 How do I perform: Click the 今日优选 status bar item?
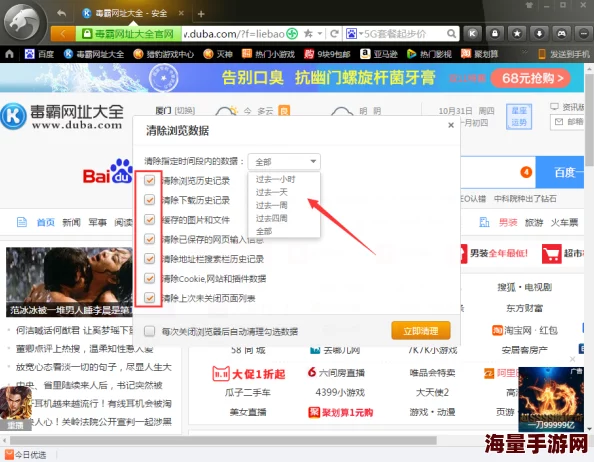pos(26,454)
